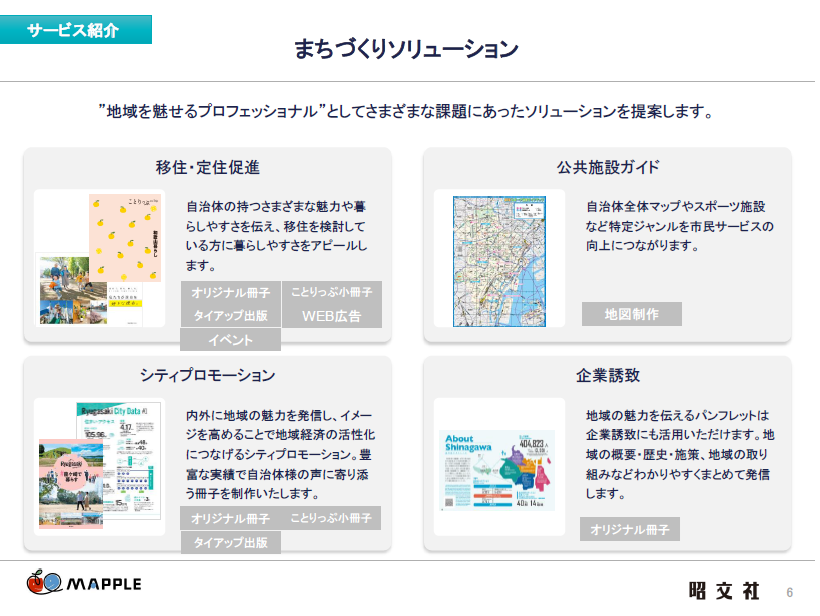Click the 地図制作 tag
The image size is (820, 616).
[x=631, y=314]
